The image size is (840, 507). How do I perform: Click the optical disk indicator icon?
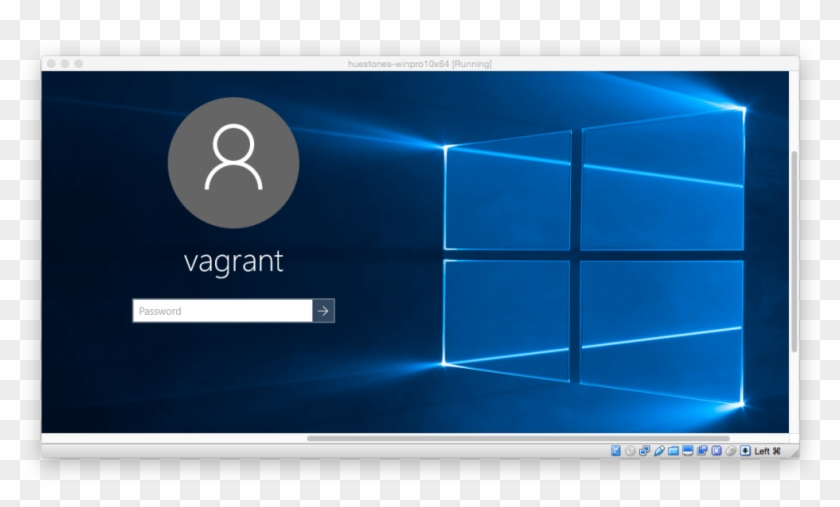point(630,451)
